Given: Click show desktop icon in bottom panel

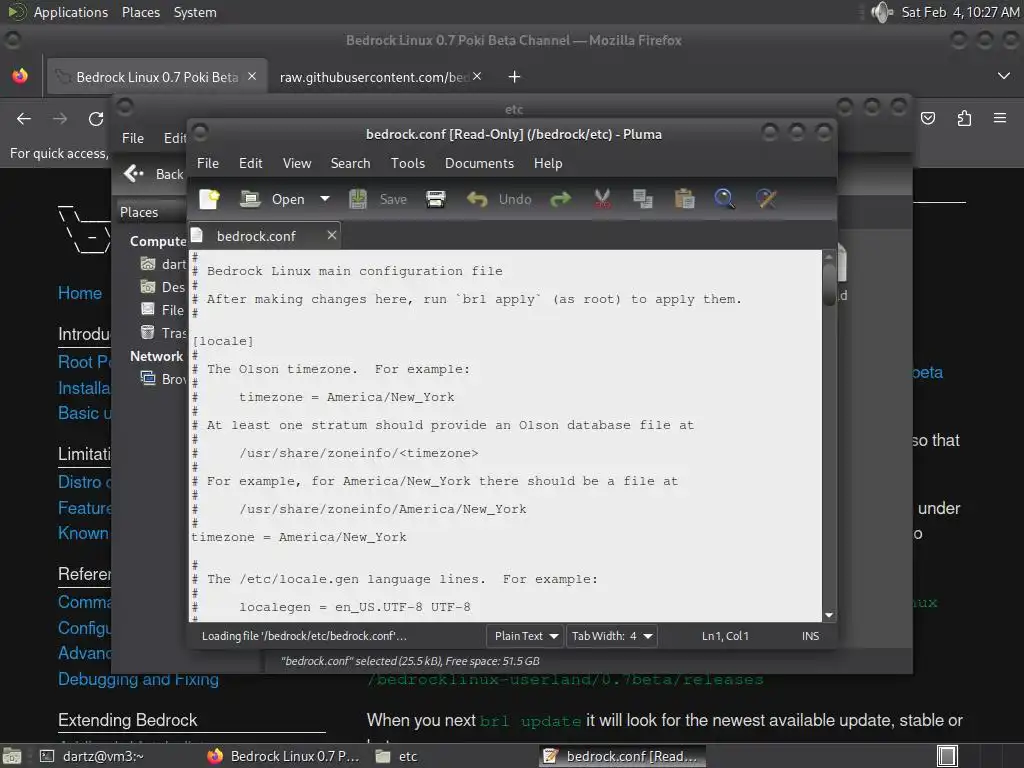Looking at the screenshot, I should tap(12, 756).
